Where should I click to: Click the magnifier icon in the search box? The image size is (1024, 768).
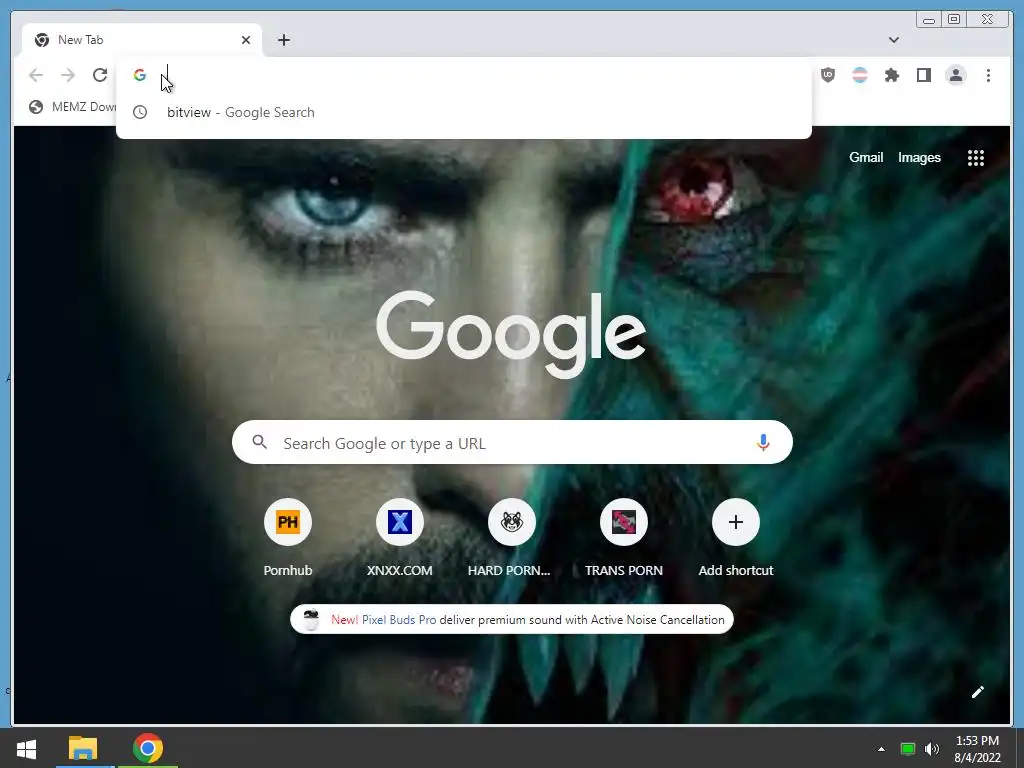tap(259, 442)
